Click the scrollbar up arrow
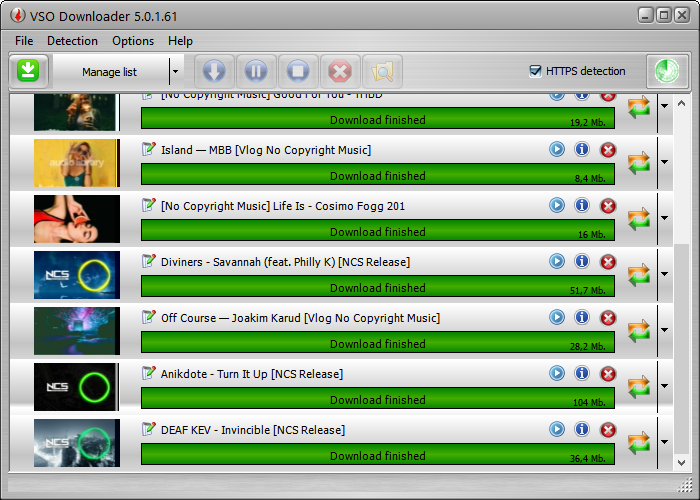Screen dimensions: 700x500 pyautogui.click(x=681, y=104)
